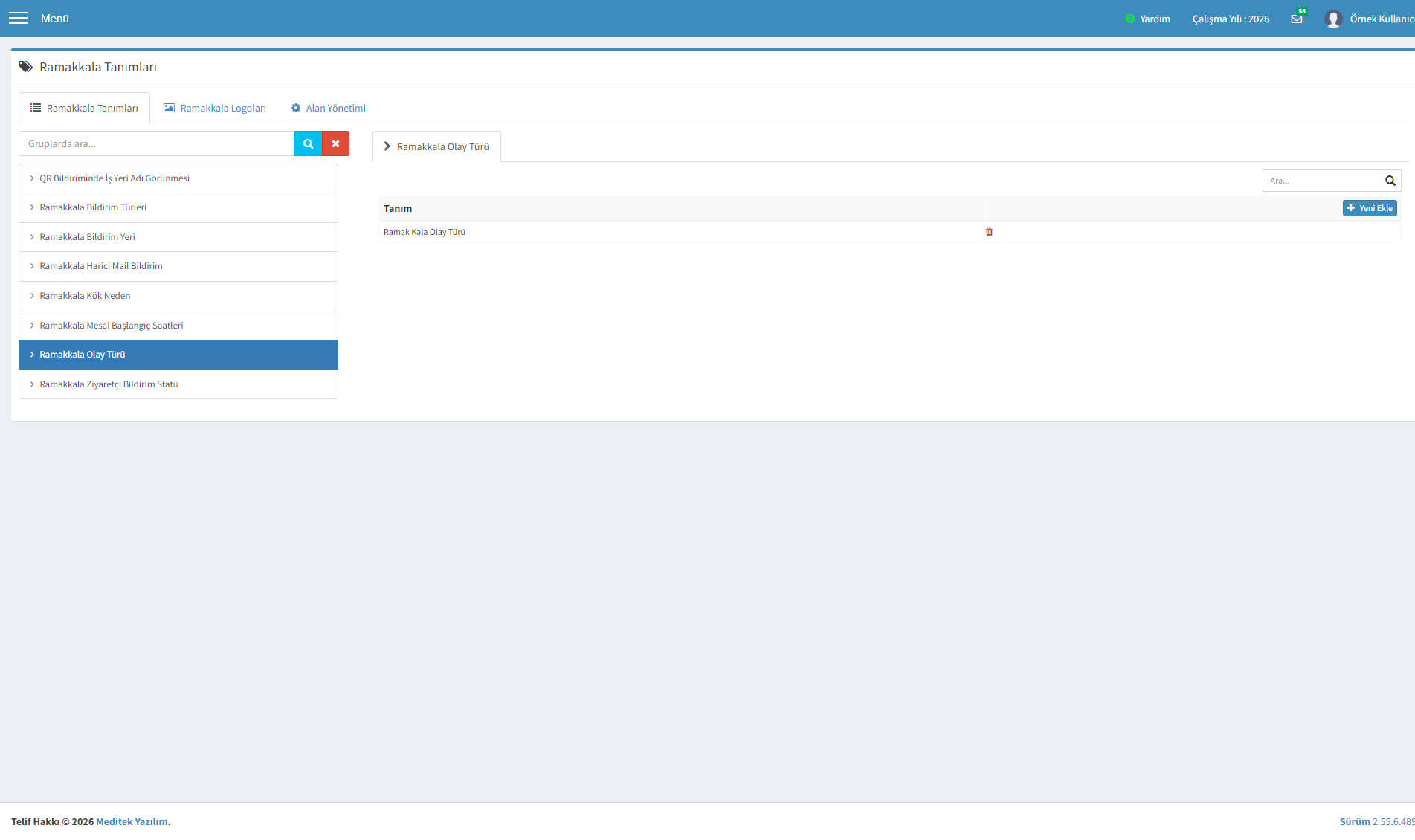The width and height of the screenshot is (1415, 840).
Task: Click the Çalışma Yılı : 2026 selector
Action: (1231, 19)
